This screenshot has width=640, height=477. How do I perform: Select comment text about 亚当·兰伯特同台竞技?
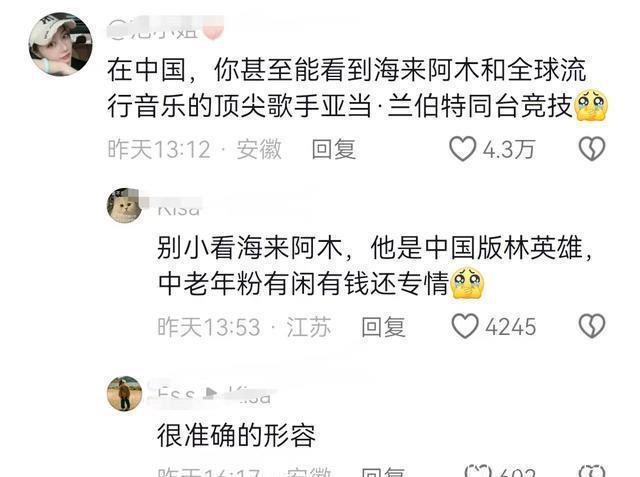[x=357, y=88]
